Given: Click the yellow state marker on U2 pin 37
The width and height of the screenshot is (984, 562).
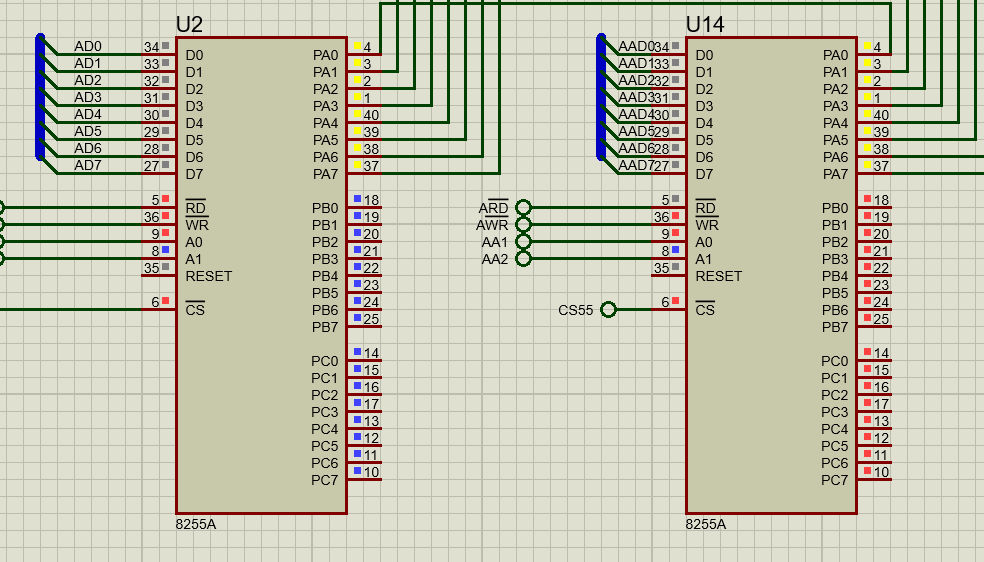Looking at the screenshot, I should pyautogui.click(x=357, y=164).
